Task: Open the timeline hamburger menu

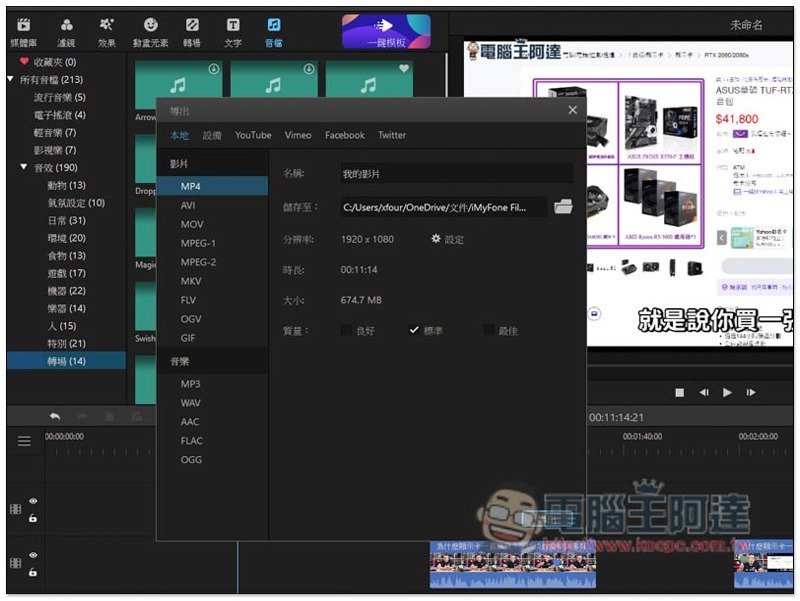Action: [x=24, y=441]
